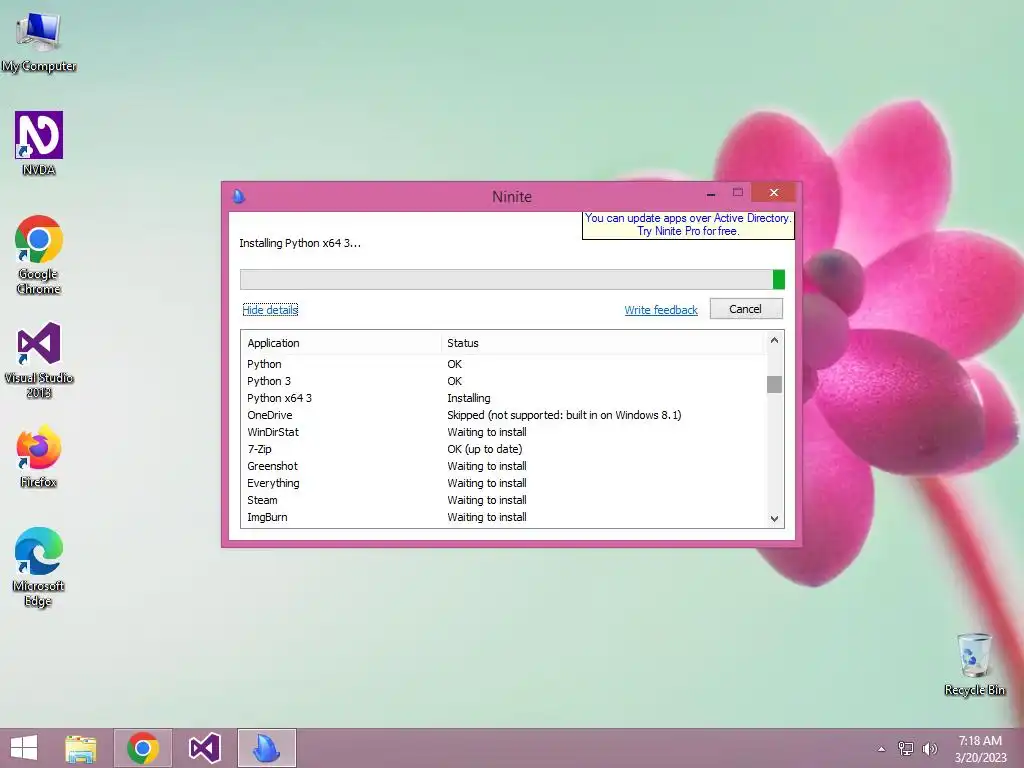Image resolution: width=1024 pixels, height=768 pixels.
Task: Close the Ninite window
Action: pyautogui.click(x=774, y=193)
